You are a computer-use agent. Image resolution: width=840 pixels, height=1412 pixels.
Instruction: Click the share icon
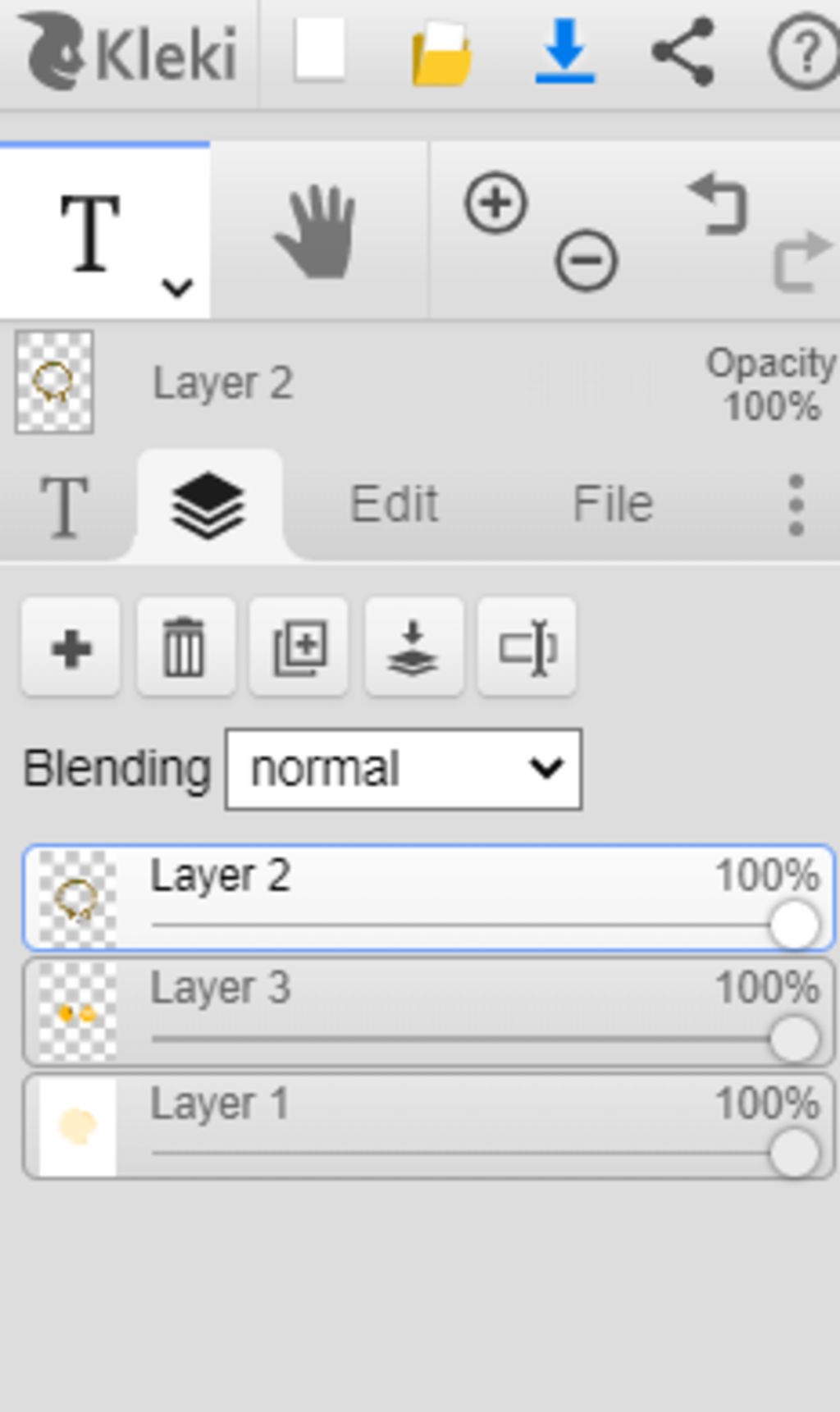point(682,53)
